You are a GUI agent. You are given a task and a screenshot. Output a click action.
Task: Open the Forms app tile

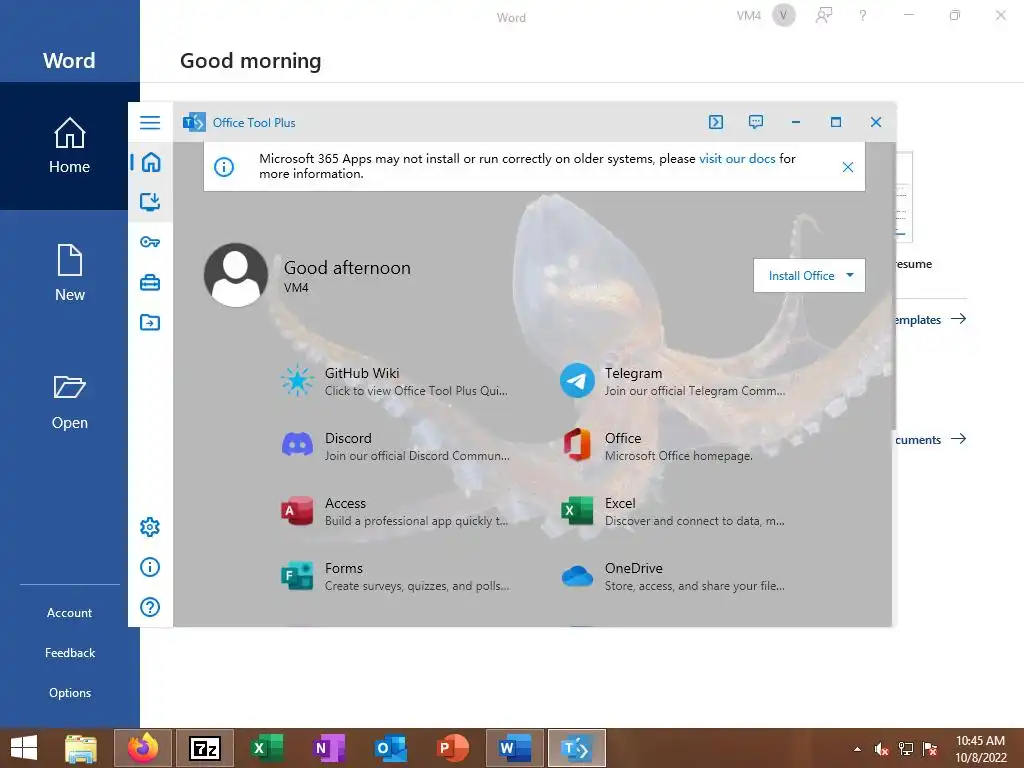coord(394,576)
